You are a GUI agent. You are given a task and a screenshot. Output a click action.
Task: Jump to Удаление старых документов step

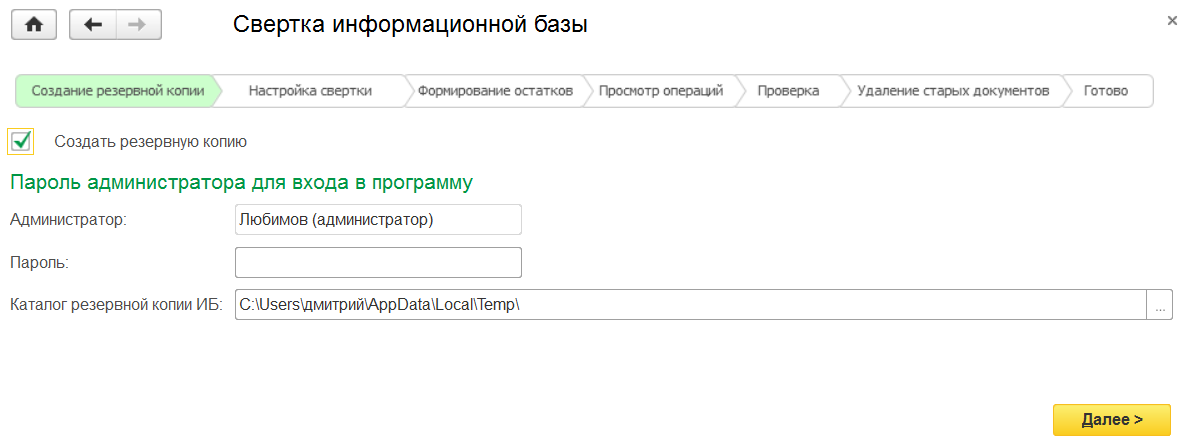(x=953, y=91)
